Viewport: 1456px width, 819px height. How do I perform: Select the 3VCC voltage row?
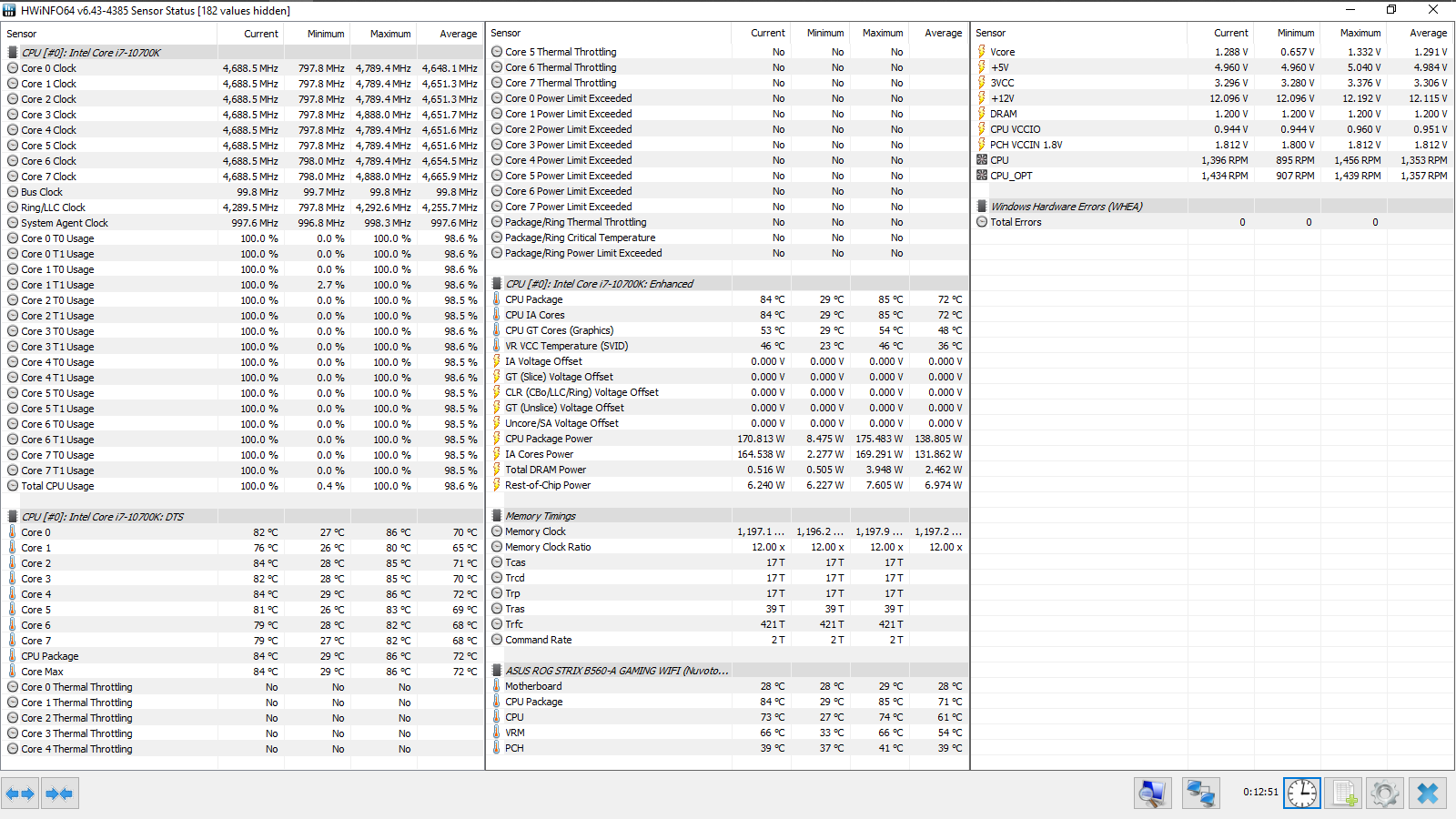[x=1213, y=83]
